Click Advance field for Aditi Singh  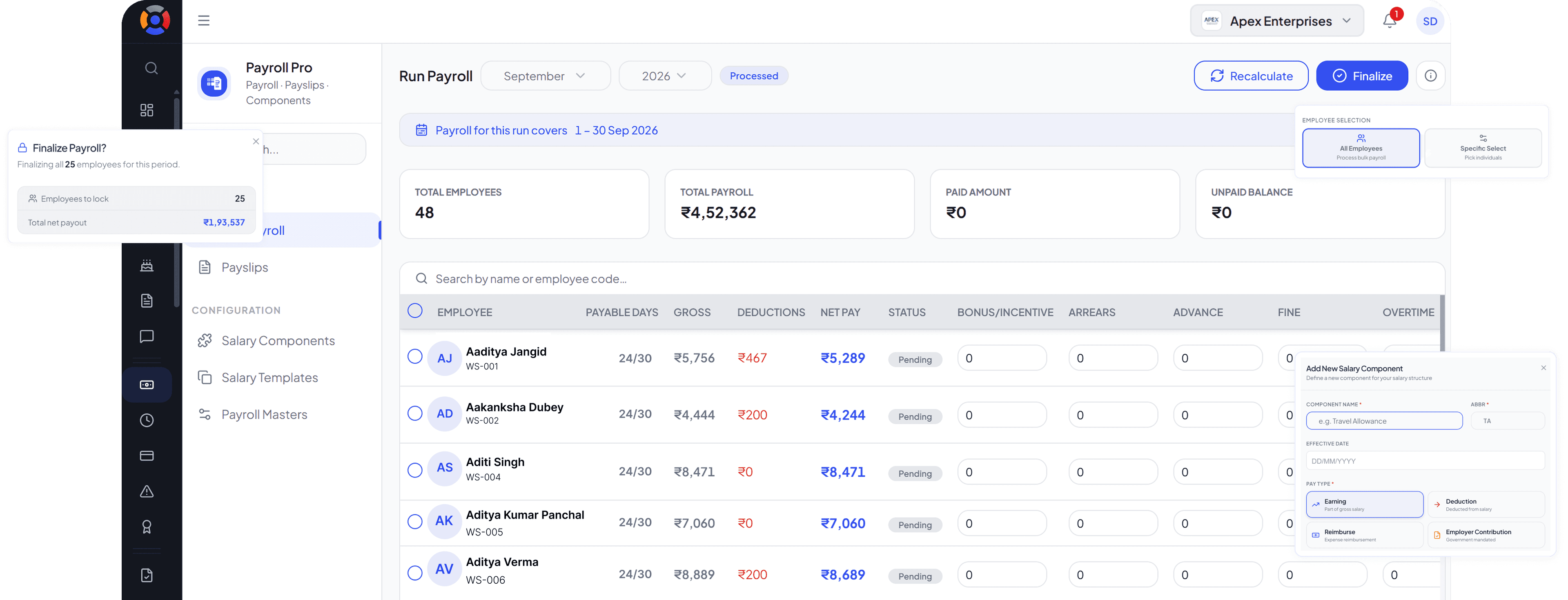[x=1217, y=472]
